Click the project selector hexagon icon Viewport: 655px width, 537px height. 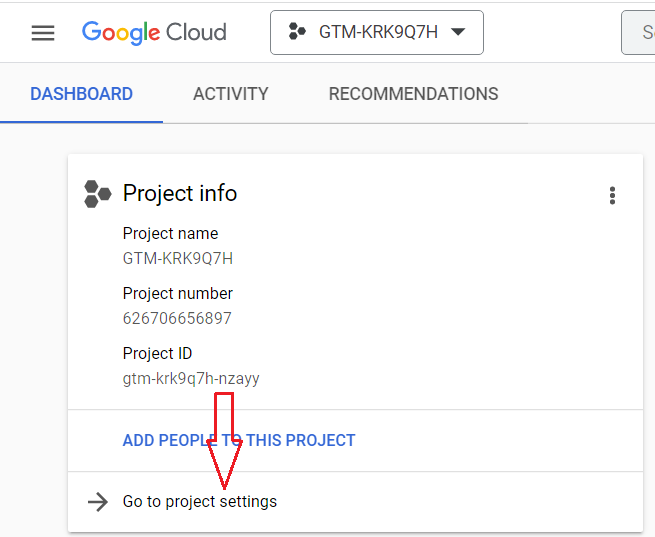click(x=297, y=32)
